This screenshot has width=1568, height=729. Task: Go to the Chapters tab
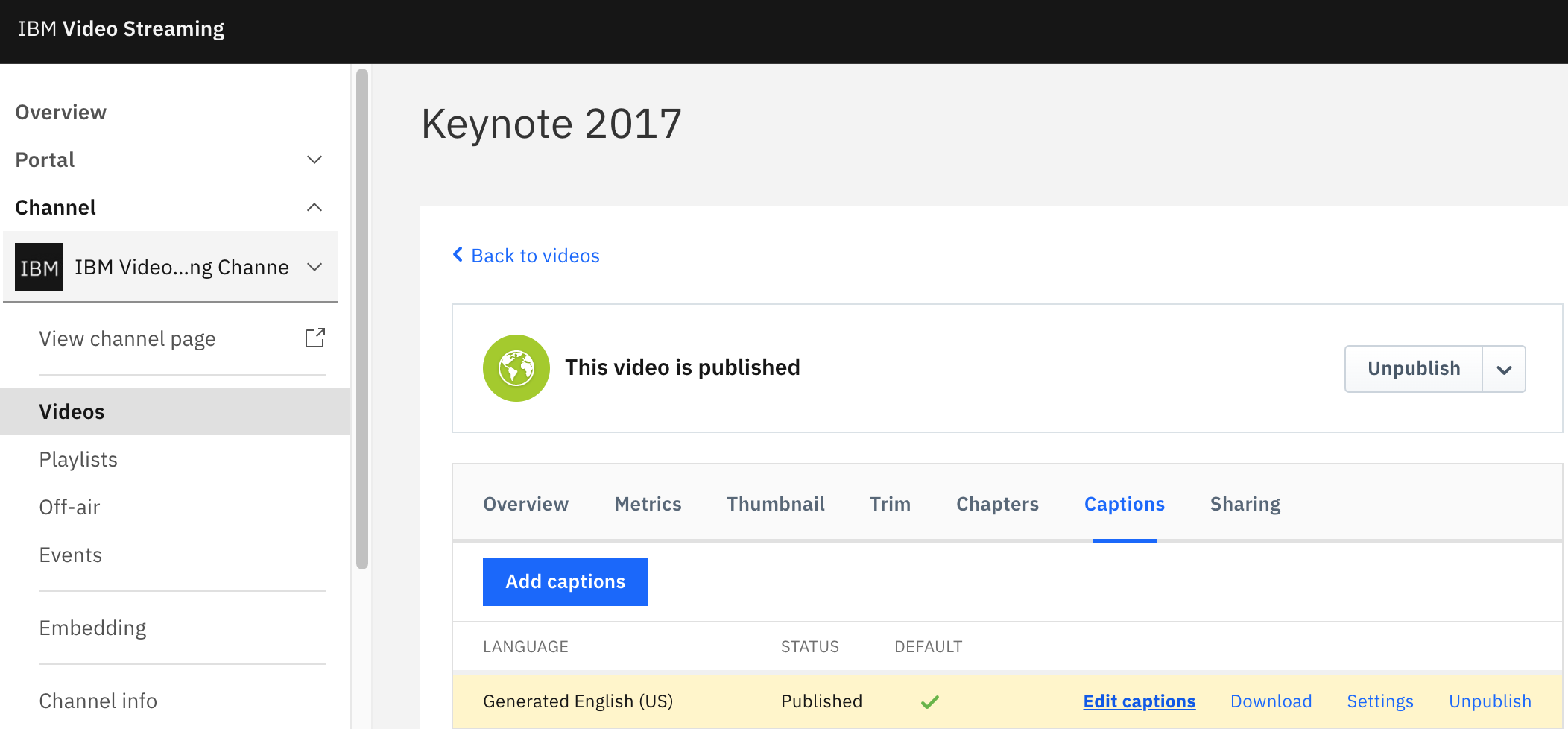tap(997, 504)
